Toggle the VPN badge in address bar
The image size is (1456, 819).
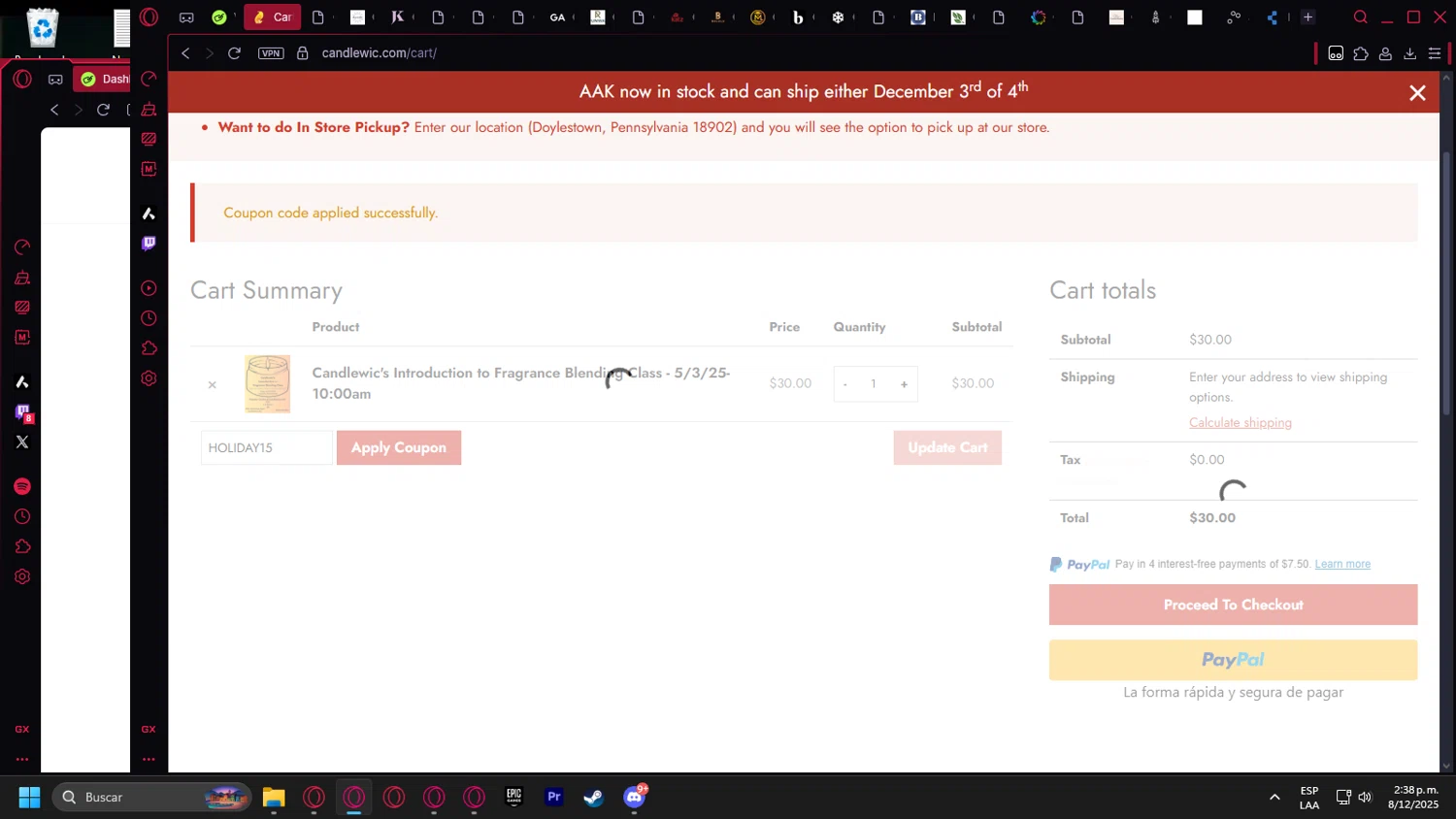point(271,53)
